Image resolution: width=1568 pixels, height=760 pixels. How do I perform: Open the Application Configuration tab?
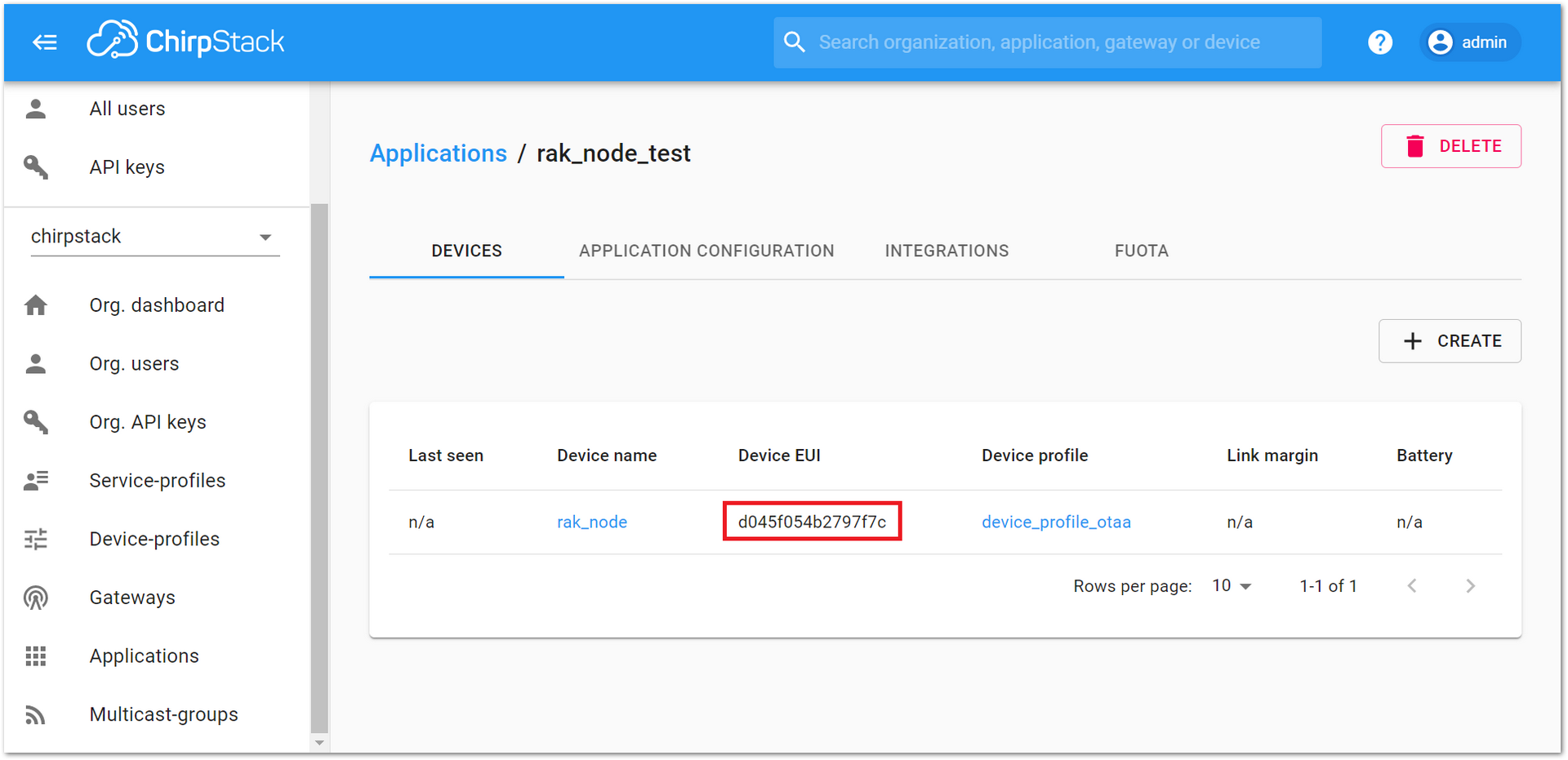[706, 251]
